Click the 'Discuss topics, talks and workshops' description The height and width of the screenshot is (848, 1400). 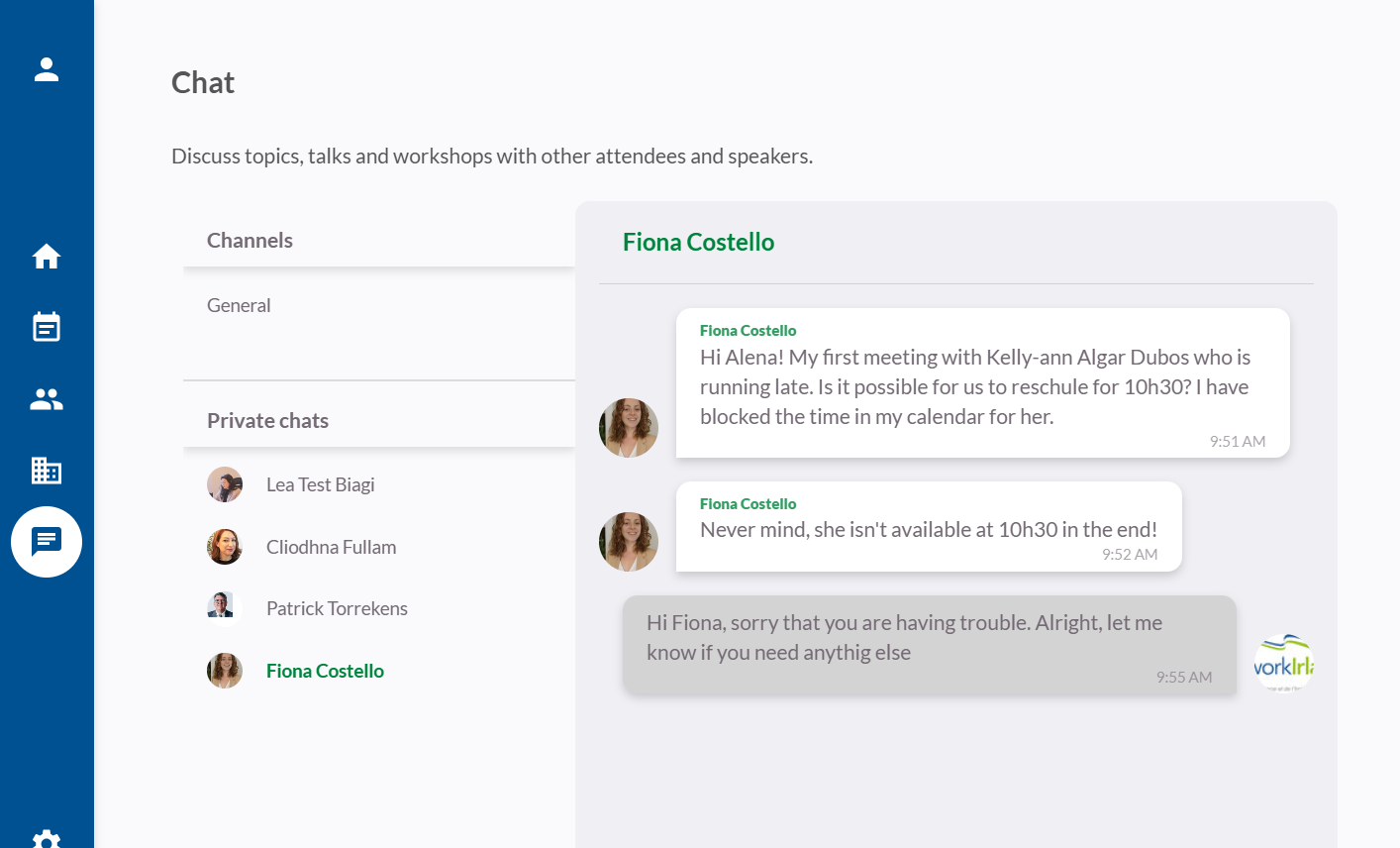pyautogui.click(x=492, y=156)
